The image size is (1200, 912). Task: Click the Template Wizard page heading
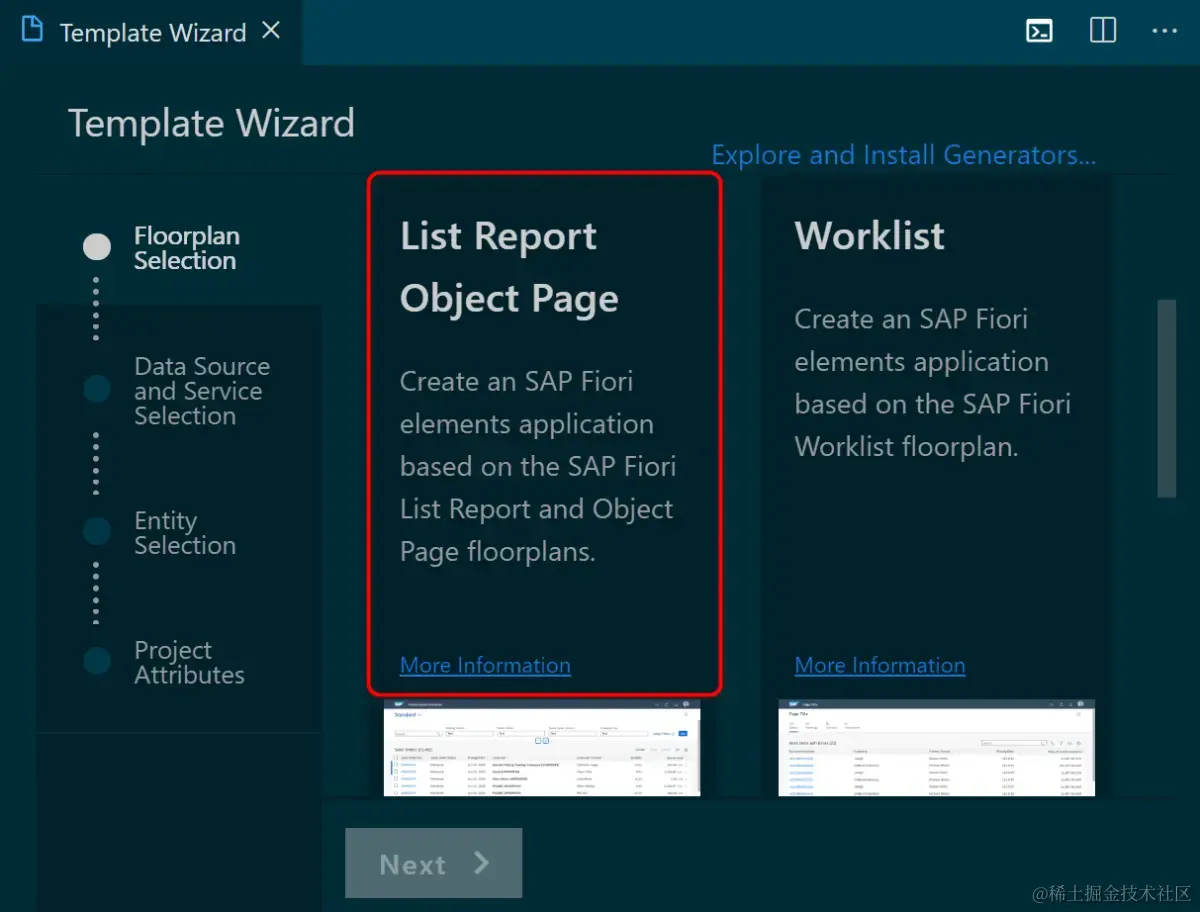tap(211, 124)
